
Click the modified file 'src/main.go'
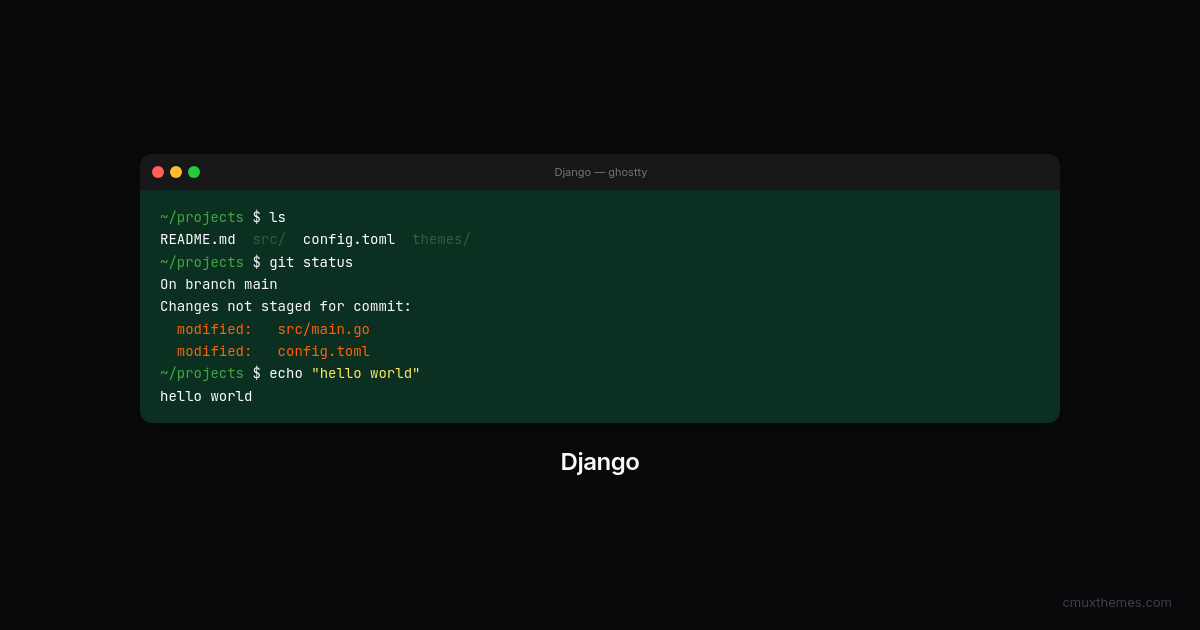click(324, 329)
